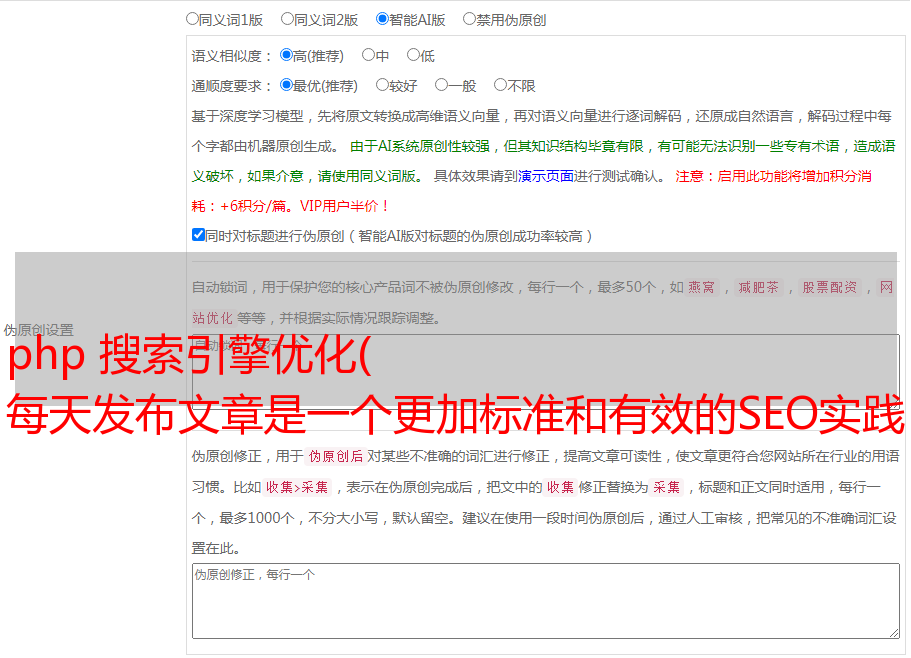Set 通顺度要求 to 不限
The image size is (911, 658).
pyautogui.click(x=500, y=85)
